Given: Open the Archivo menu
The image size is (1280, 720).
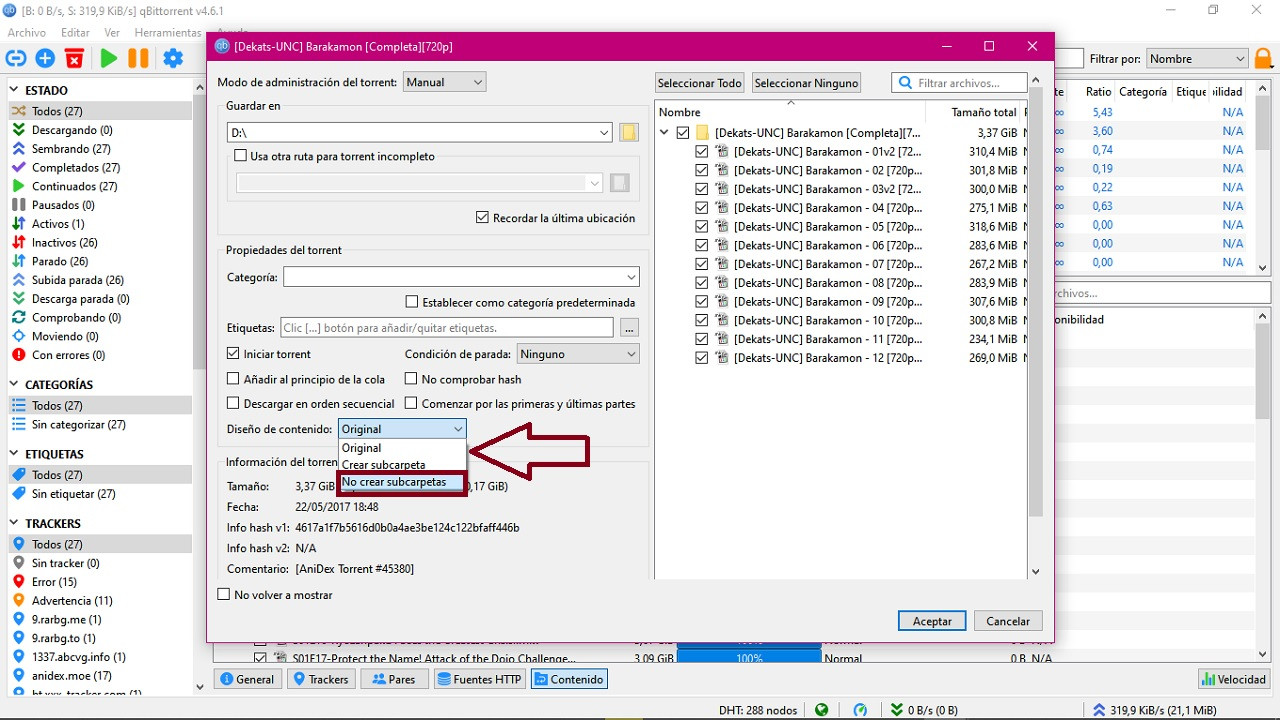Looking at the screenshot, I should pyautogui.click(x=27, y=33).
